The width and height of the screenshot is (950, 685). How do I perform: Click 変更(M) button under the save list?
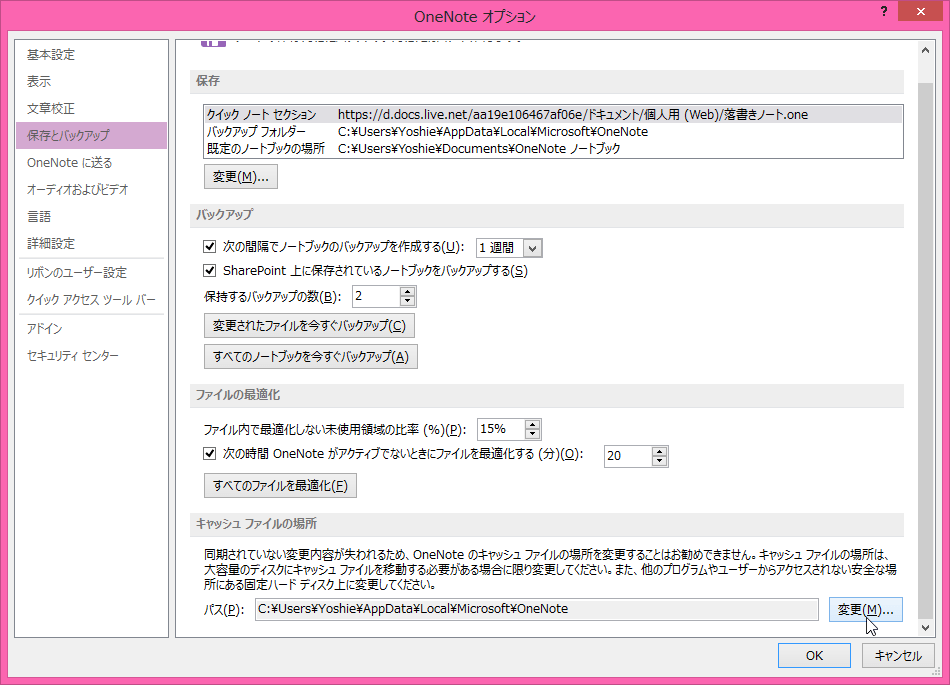[x=241, y=177]
